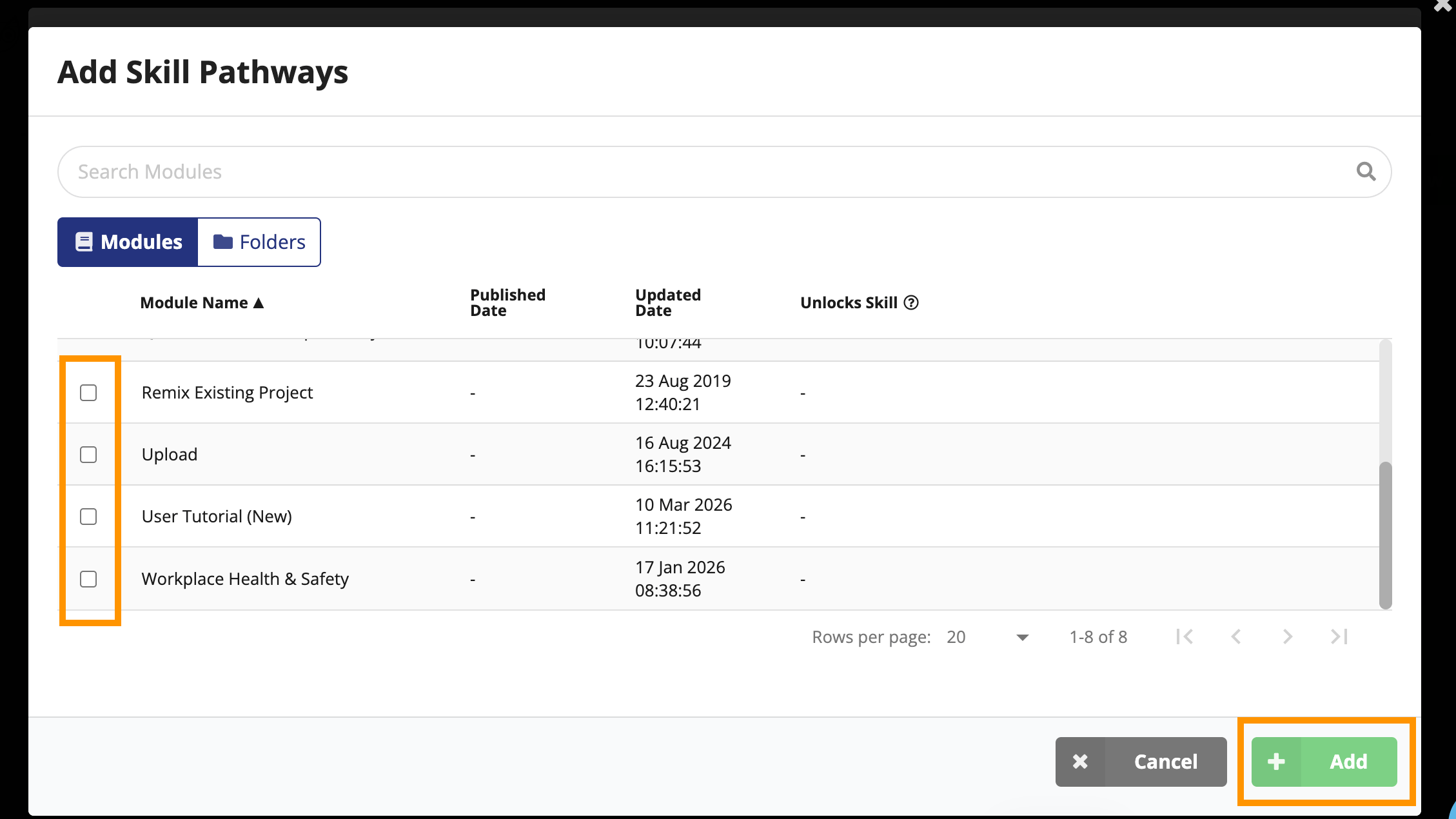The width and height of the screenshot is (1456, 819).
Task: Click the Unlocks Skill help icon
Action: 911,302
